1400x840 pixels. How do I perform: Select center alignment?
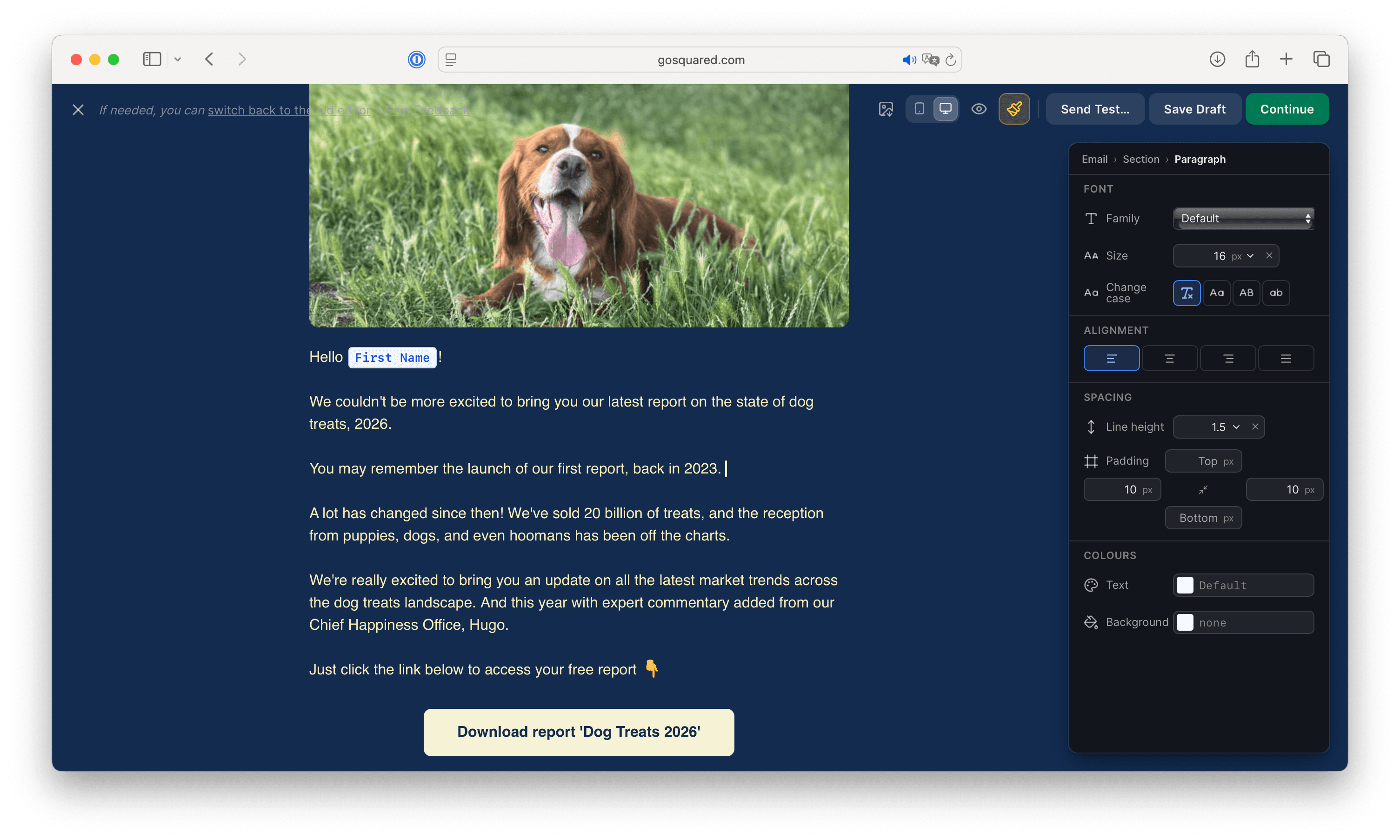[1170, 358]
